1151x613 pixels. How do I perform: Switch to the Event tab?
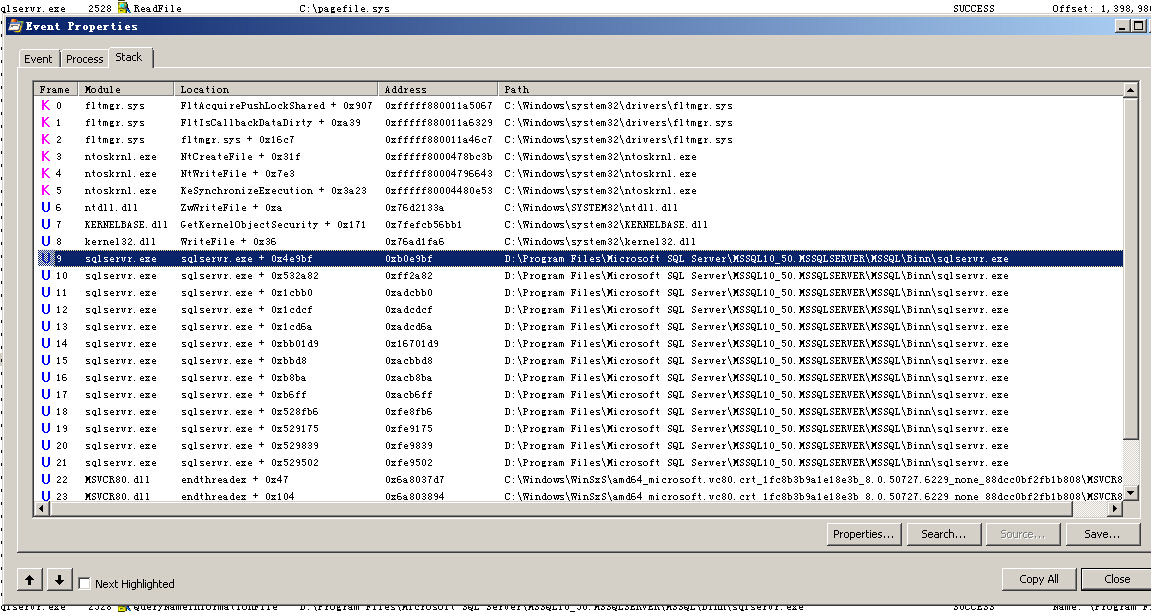click(x=38, y=59)
